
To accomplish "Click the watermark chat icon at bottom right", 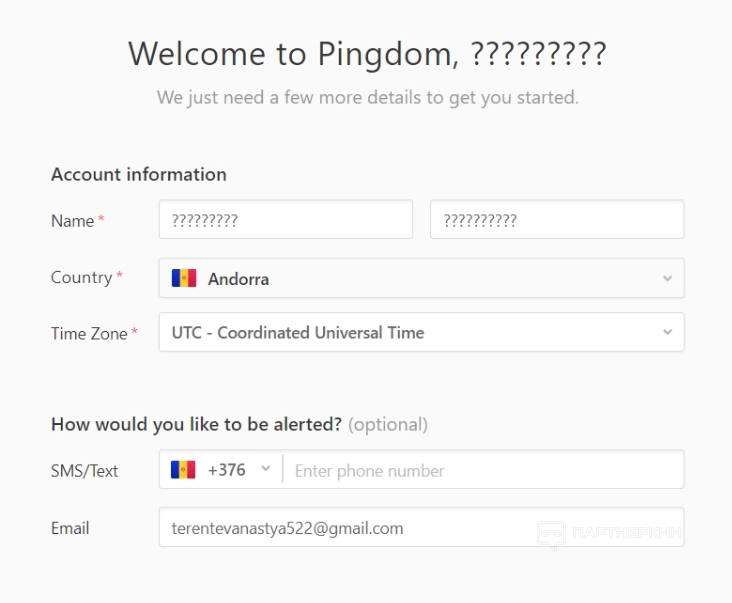I will click(x=551, y=534).
